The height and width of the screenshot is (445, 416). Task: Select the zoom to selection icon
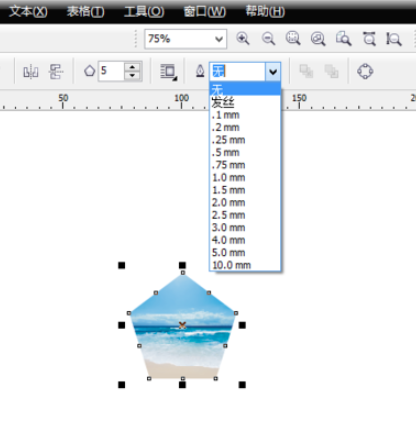(x=293, y=39)
